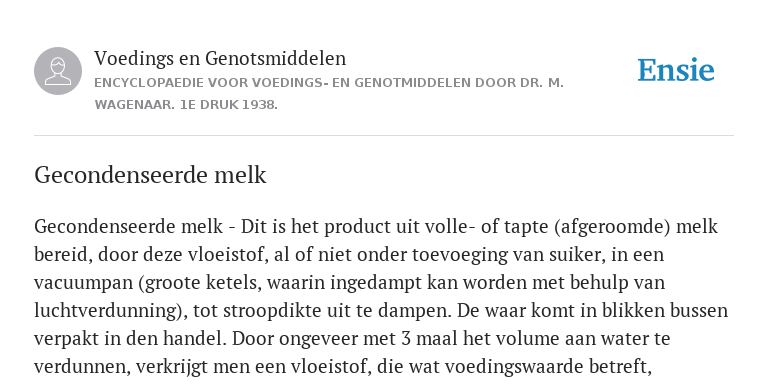Click the 'Wagenaar. 1e druk 1938.' line

186,105
